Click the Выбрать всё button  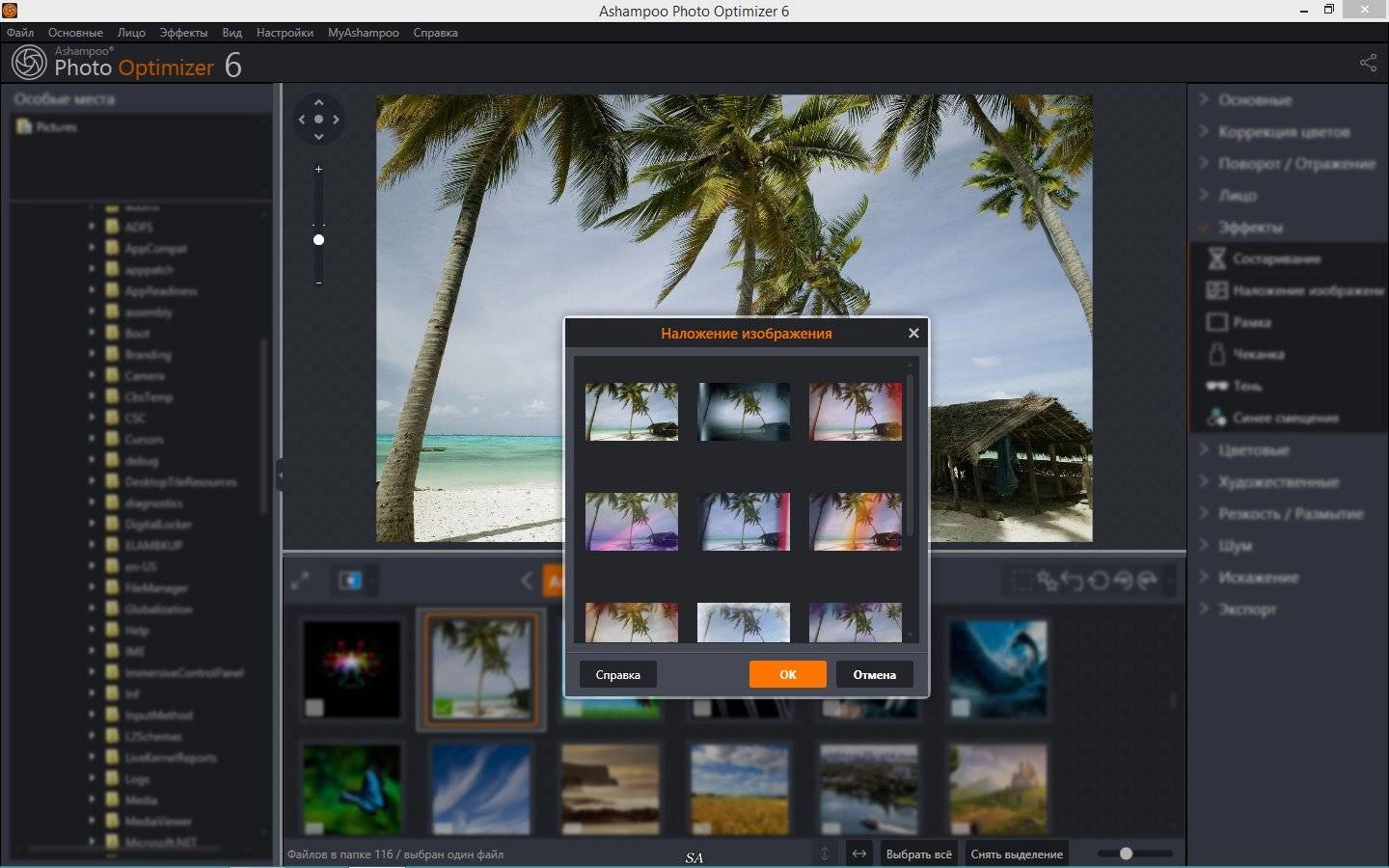[918, 854]
